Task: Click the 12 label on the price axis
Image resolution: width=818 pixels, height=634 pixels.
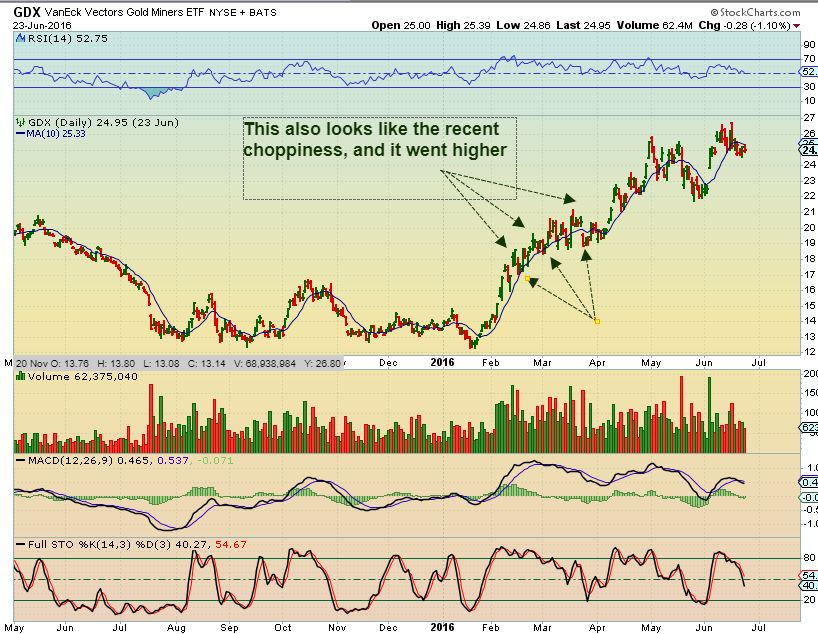Action: tap(809, 352)
